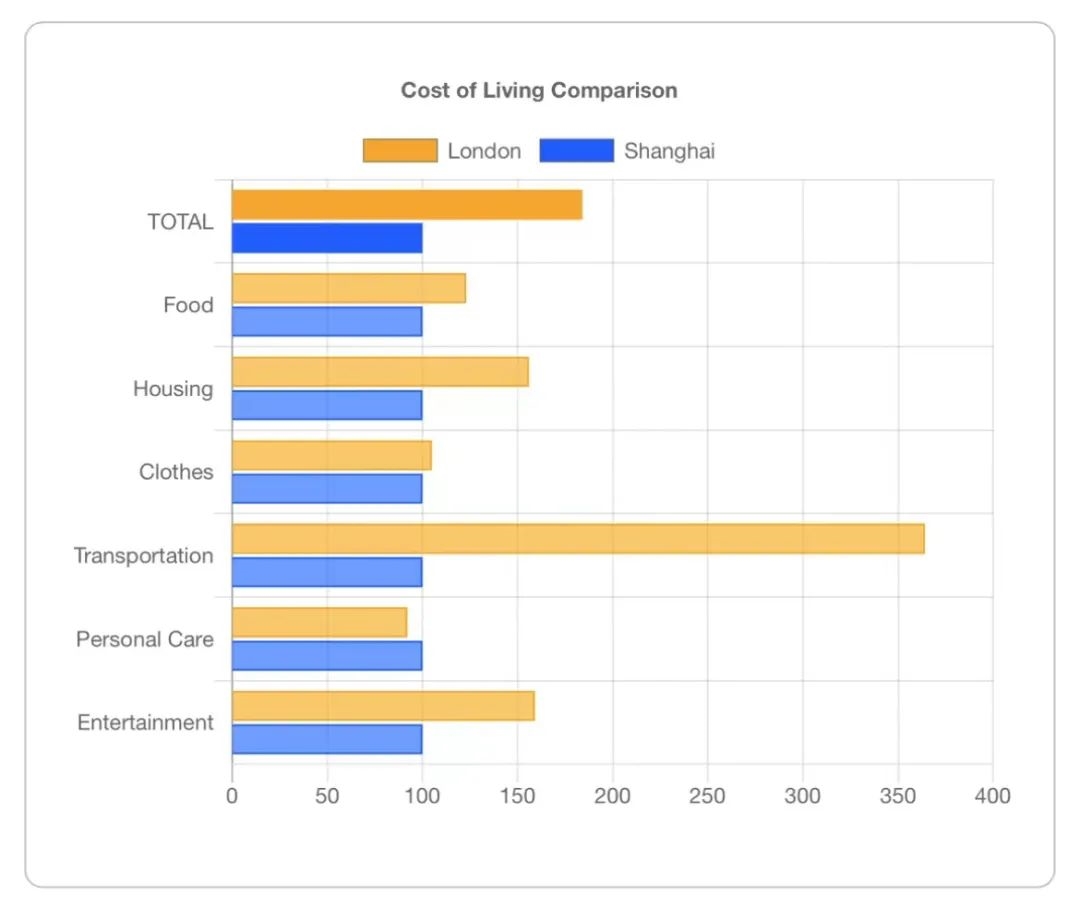The height and width of the screenshot is (907, 1080).
Task: Select the London legend label
Action: pos(485,150)
